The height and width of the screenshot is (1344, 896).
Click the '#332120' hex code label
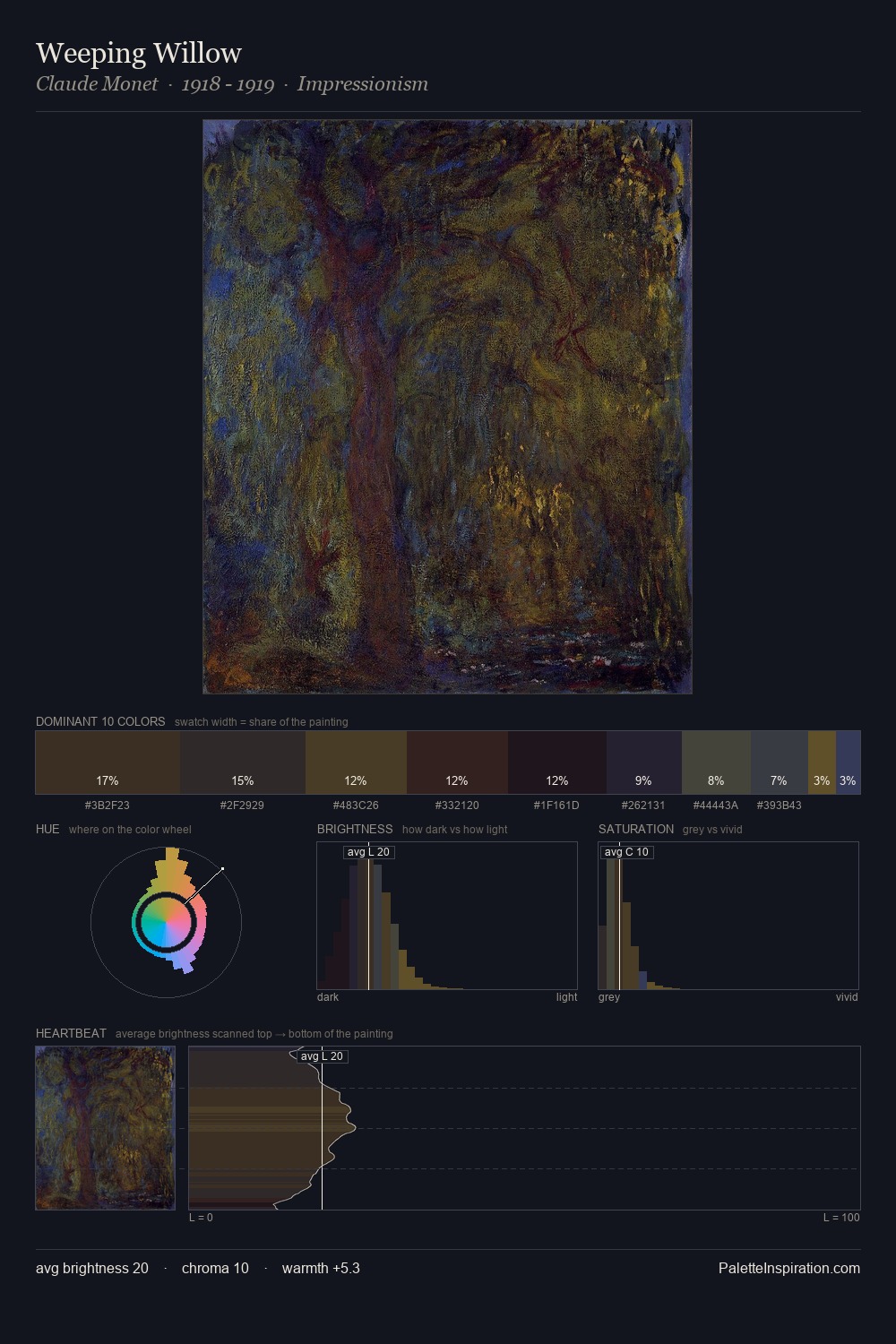point(457,805)
